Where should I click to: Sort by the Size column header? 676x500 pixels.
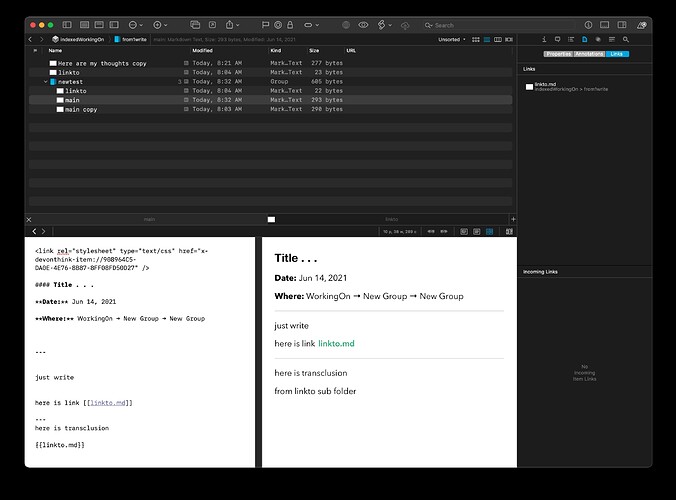[x=314, y=50]
